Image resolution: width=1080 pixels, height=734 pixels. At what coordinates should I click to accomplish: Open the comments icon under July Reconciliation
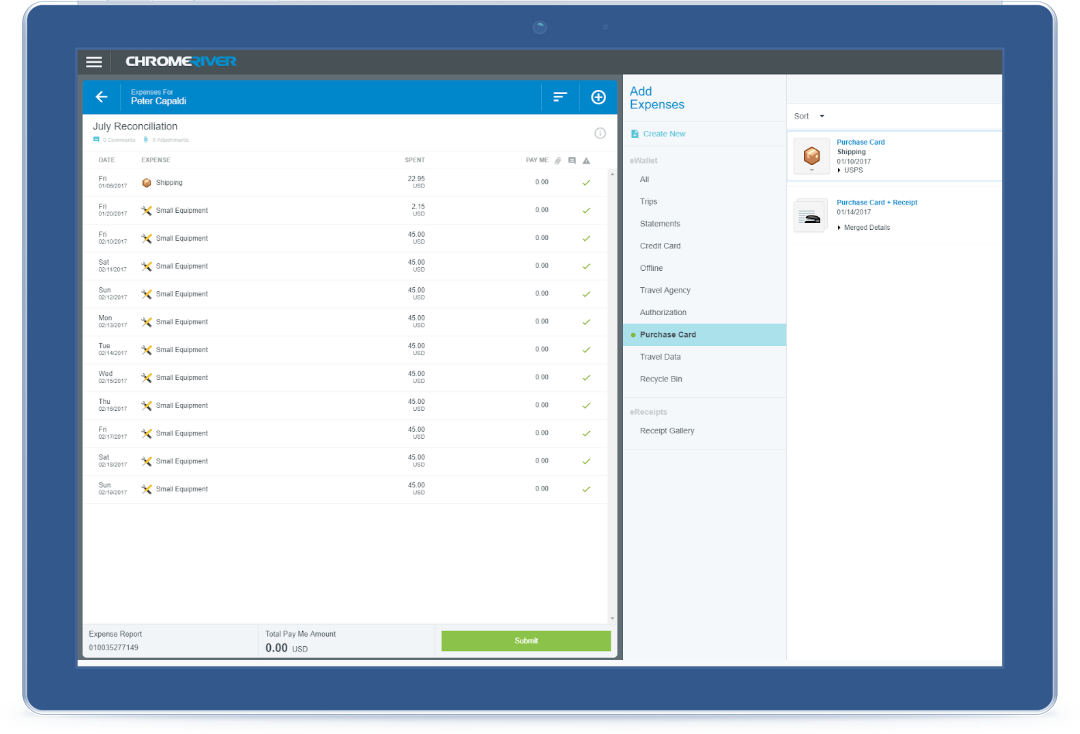tap(97, 140)
